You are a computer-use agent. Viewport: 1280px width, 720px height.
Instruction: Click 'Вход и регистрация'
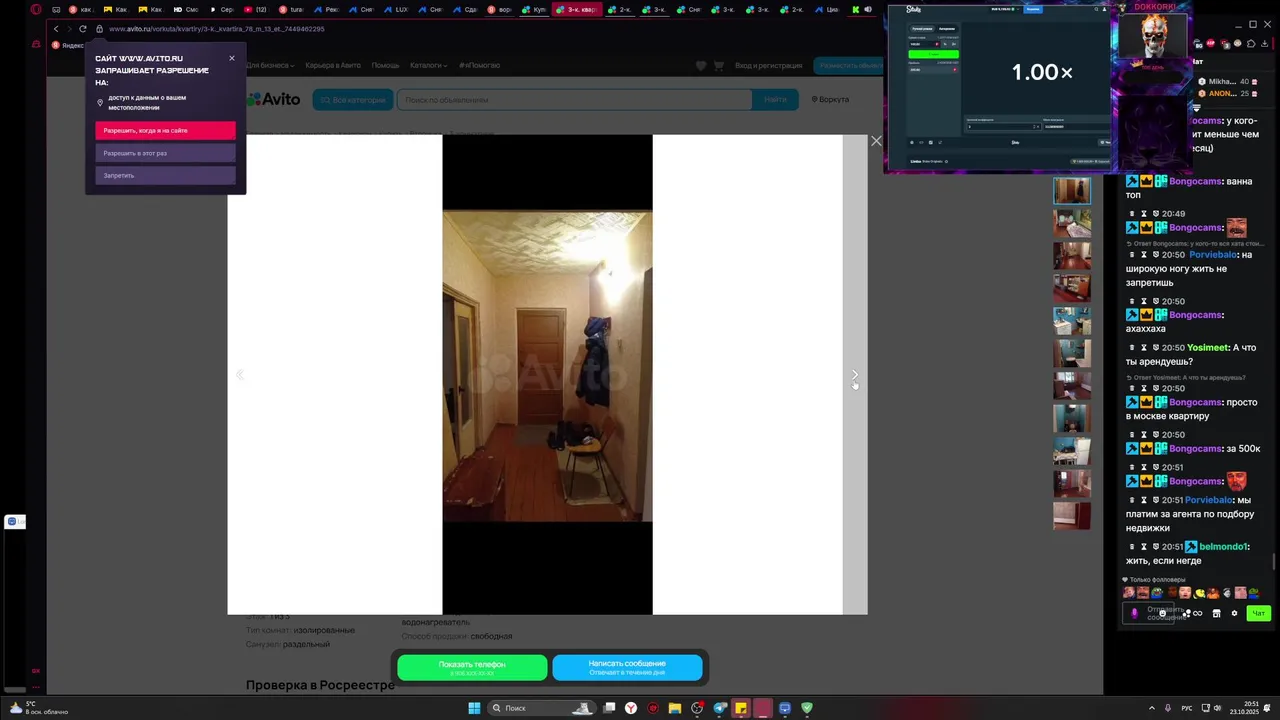[769, 65]
